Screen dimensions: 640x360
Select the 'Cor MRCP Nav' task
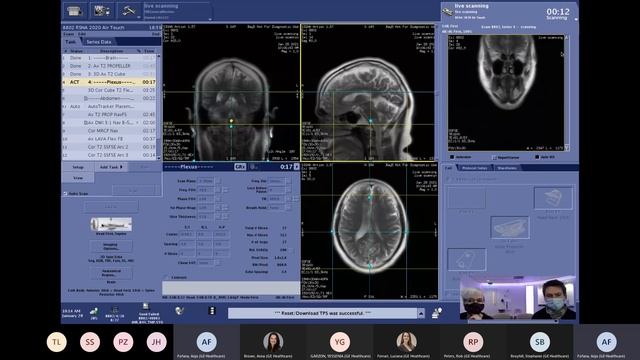109,131
